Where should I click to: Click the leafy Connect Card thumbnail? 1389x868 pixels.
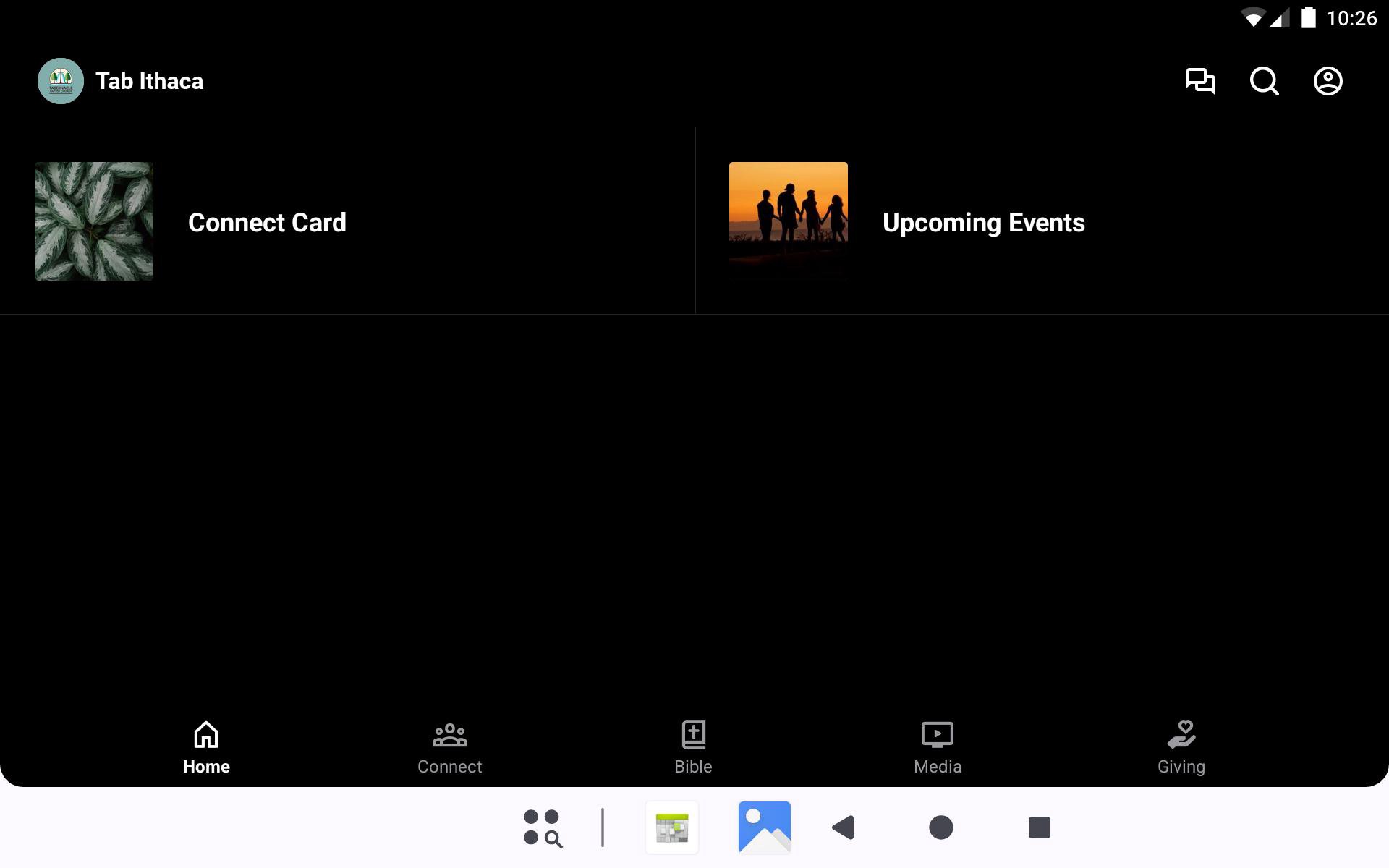point(94,221)
